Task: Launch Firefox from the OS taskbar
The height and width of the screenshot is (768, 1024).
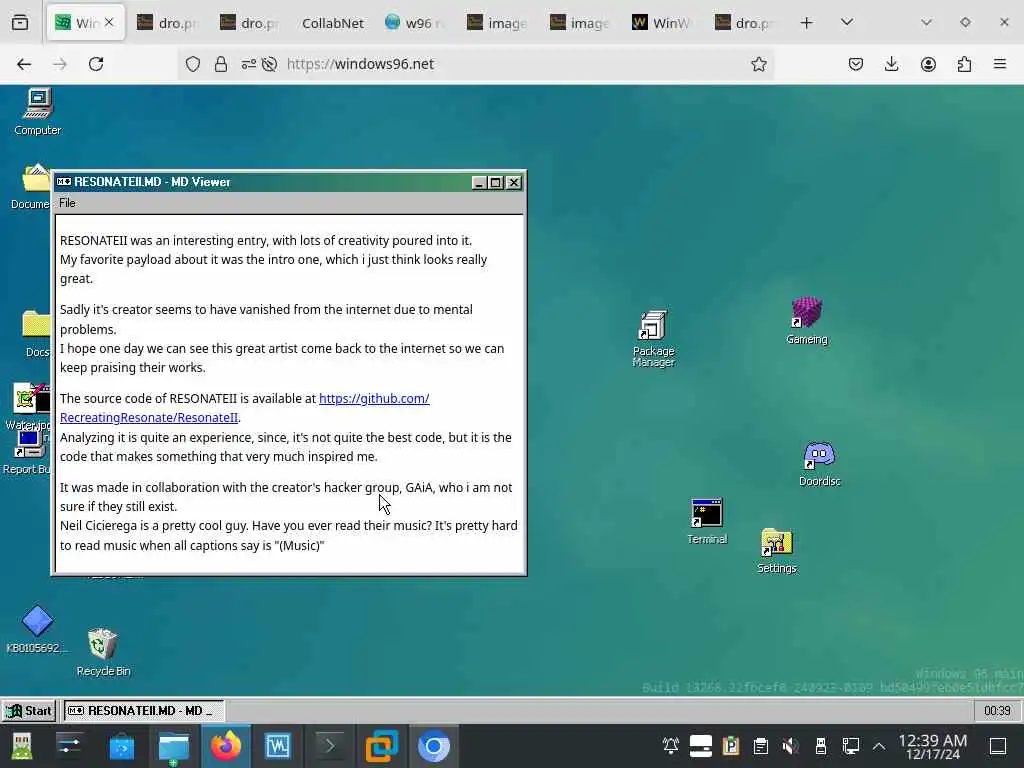Action: (225, 746)
